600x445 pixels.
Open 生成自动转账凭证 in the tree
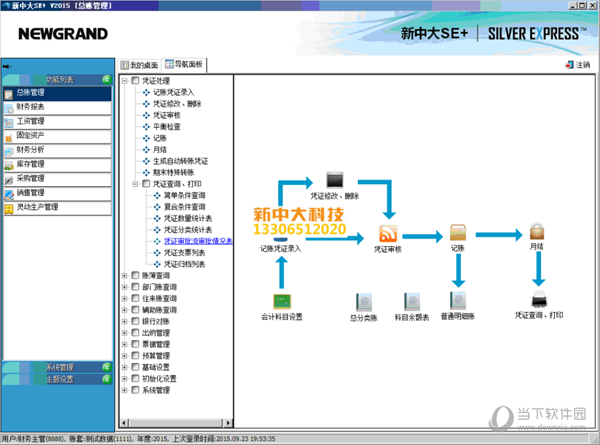click(x=181, y=161)
